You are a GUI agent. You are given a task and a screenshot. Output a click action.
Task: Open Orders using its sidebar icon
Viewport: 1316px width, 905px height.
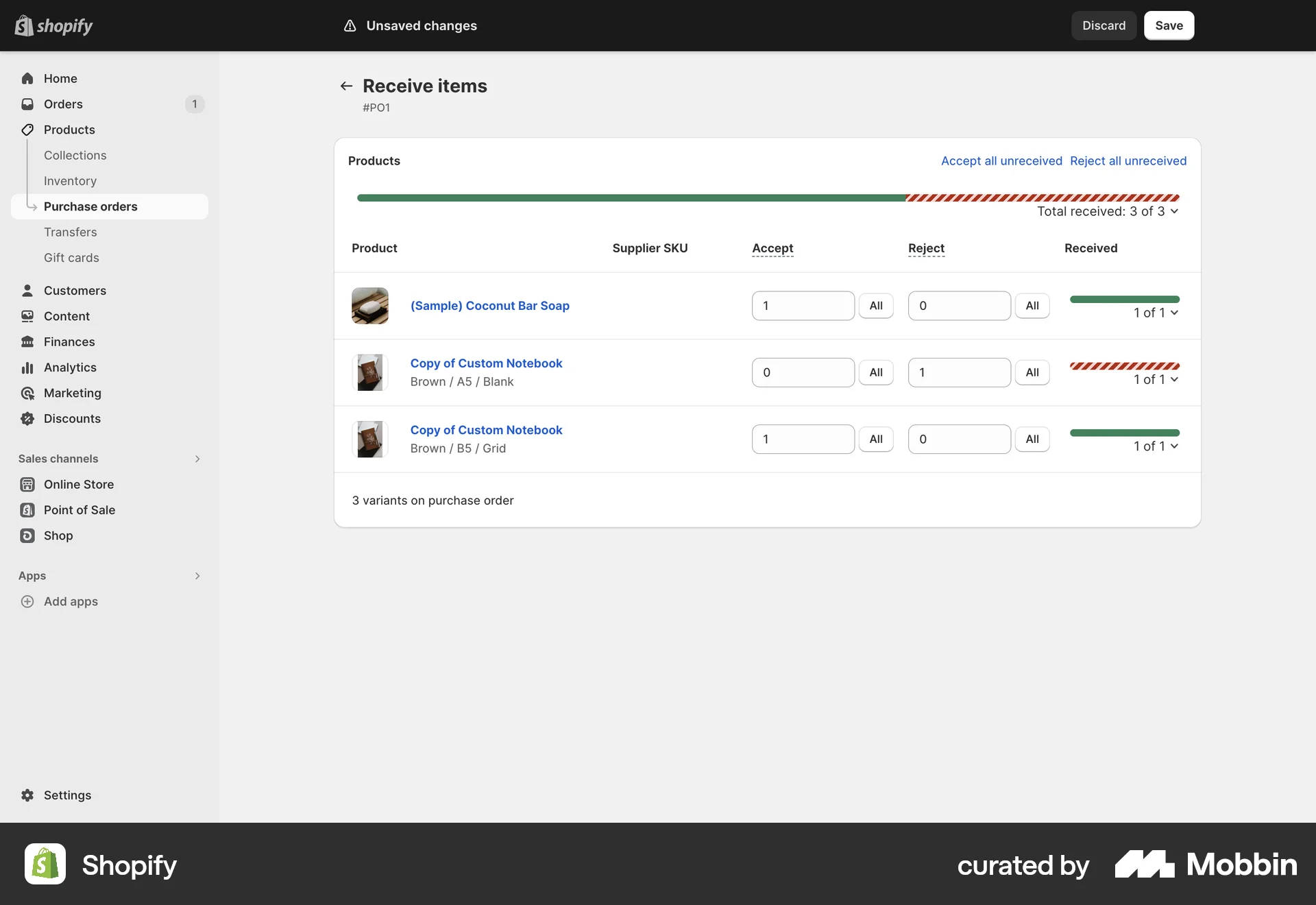pos(27,104)
